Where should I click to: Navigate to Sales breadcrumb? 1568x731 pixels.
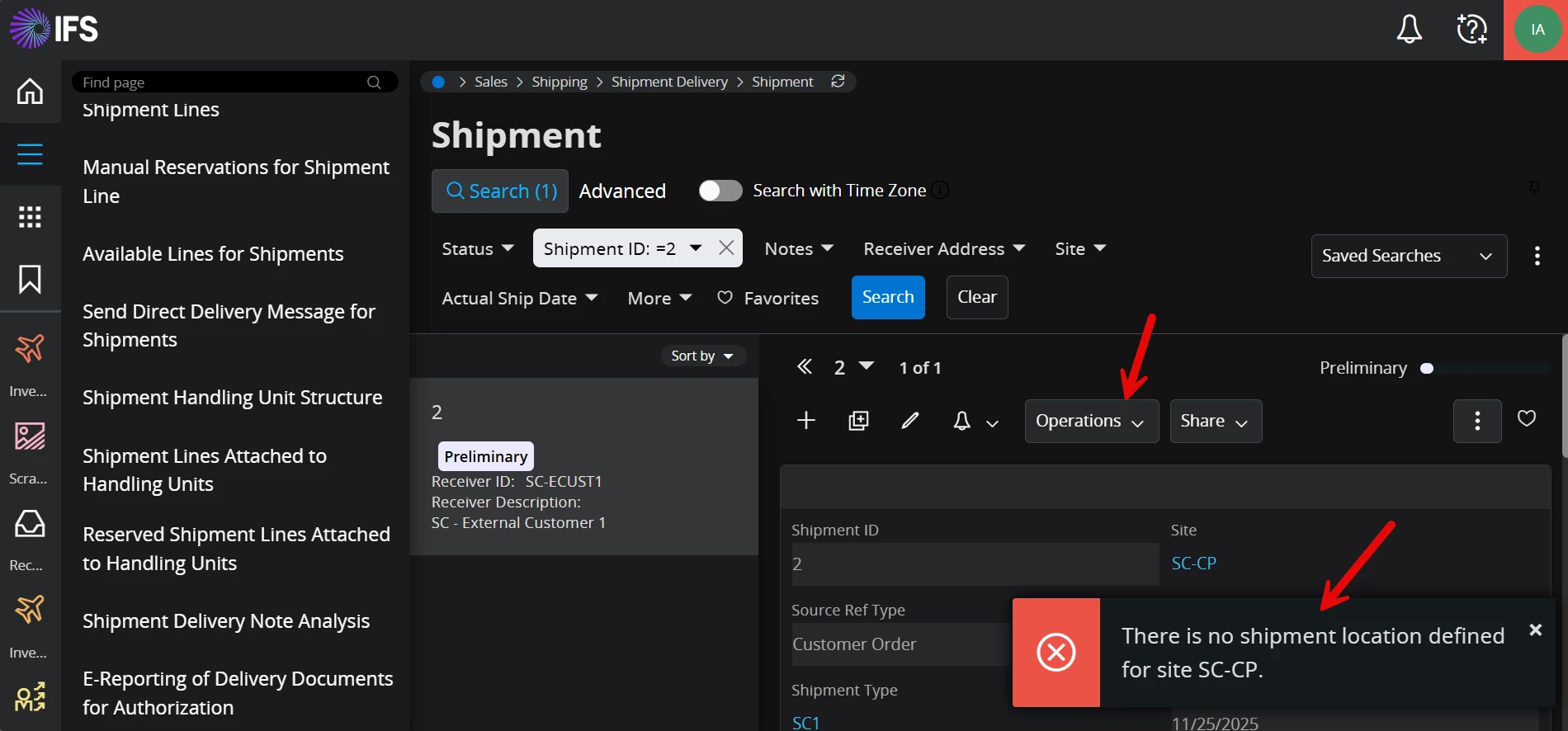tap(491, 82)
